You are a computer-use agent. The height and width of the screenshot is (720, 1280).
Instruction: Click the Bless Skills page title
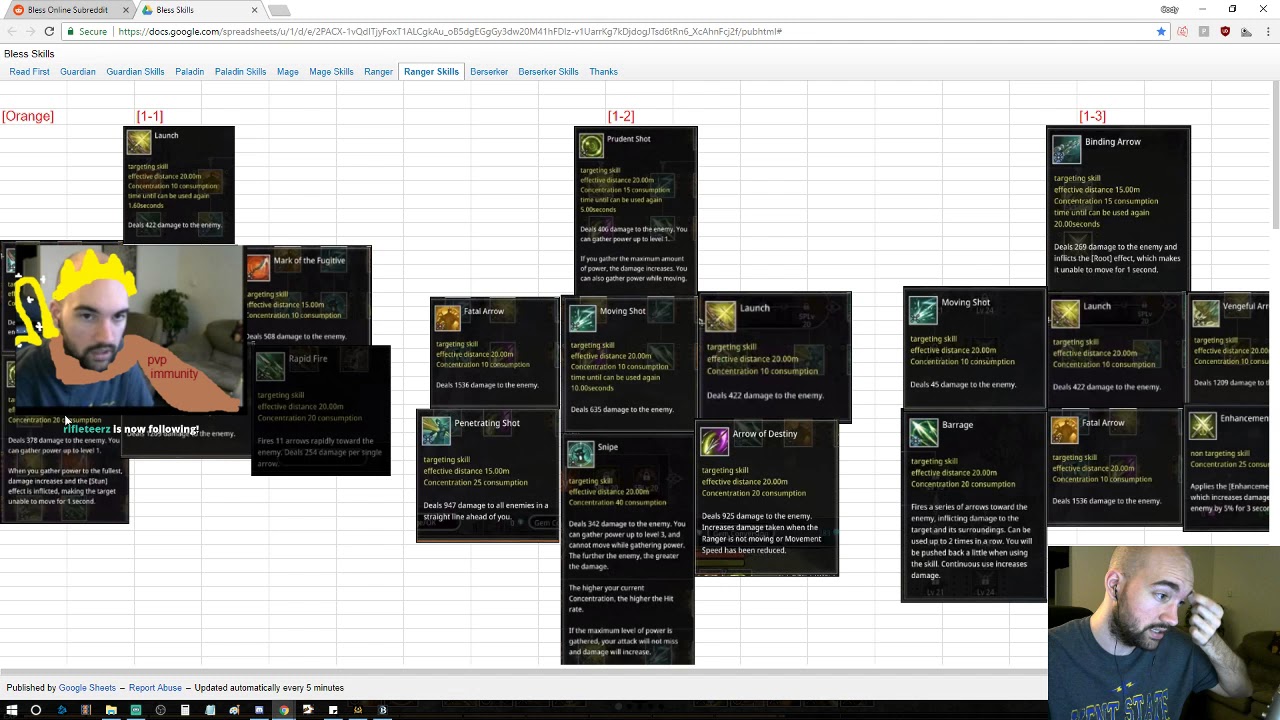pos(29,54)
